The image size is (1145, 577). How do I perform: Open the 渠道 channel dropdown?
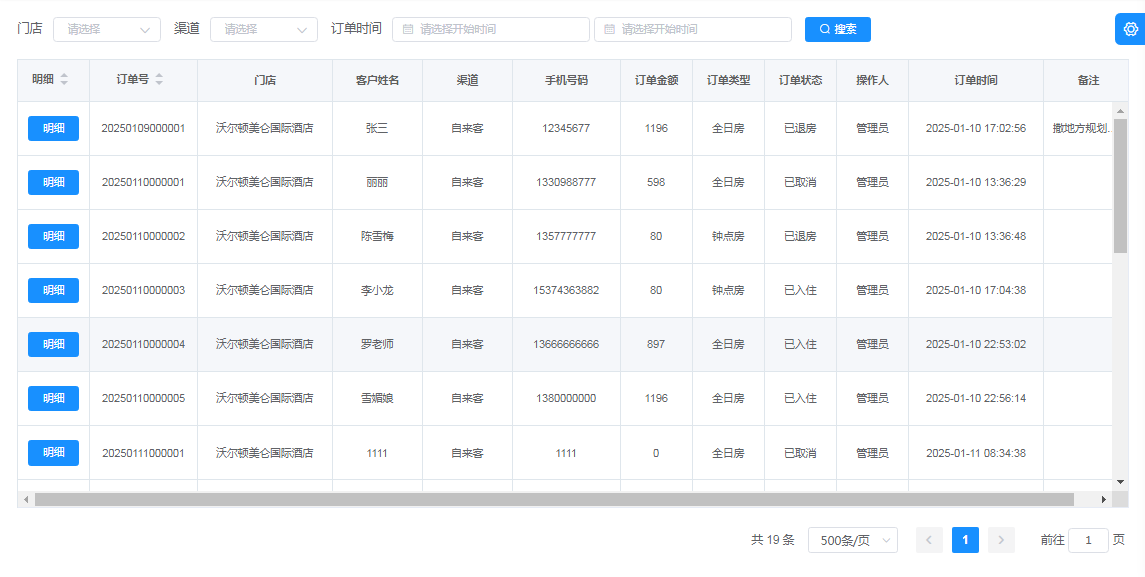click(x=264, y=30)
